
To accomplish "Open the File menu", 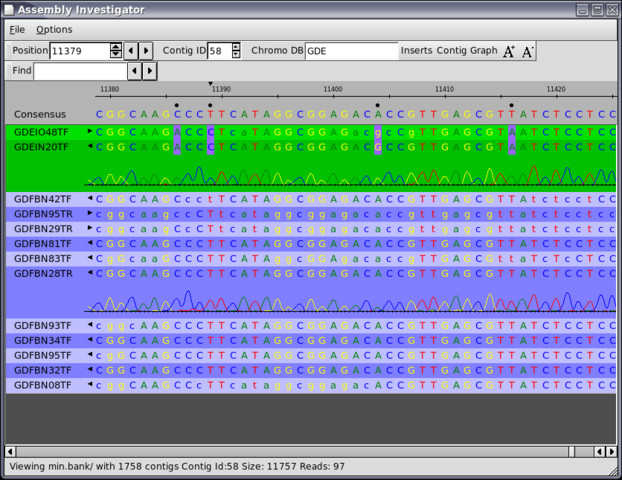I will (17, 30).
